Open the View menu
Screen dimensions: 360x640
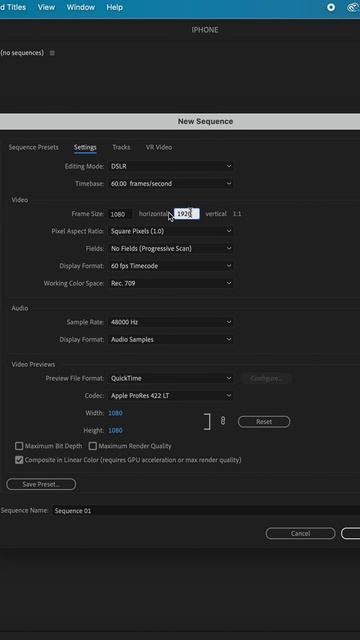coord(46,7)
